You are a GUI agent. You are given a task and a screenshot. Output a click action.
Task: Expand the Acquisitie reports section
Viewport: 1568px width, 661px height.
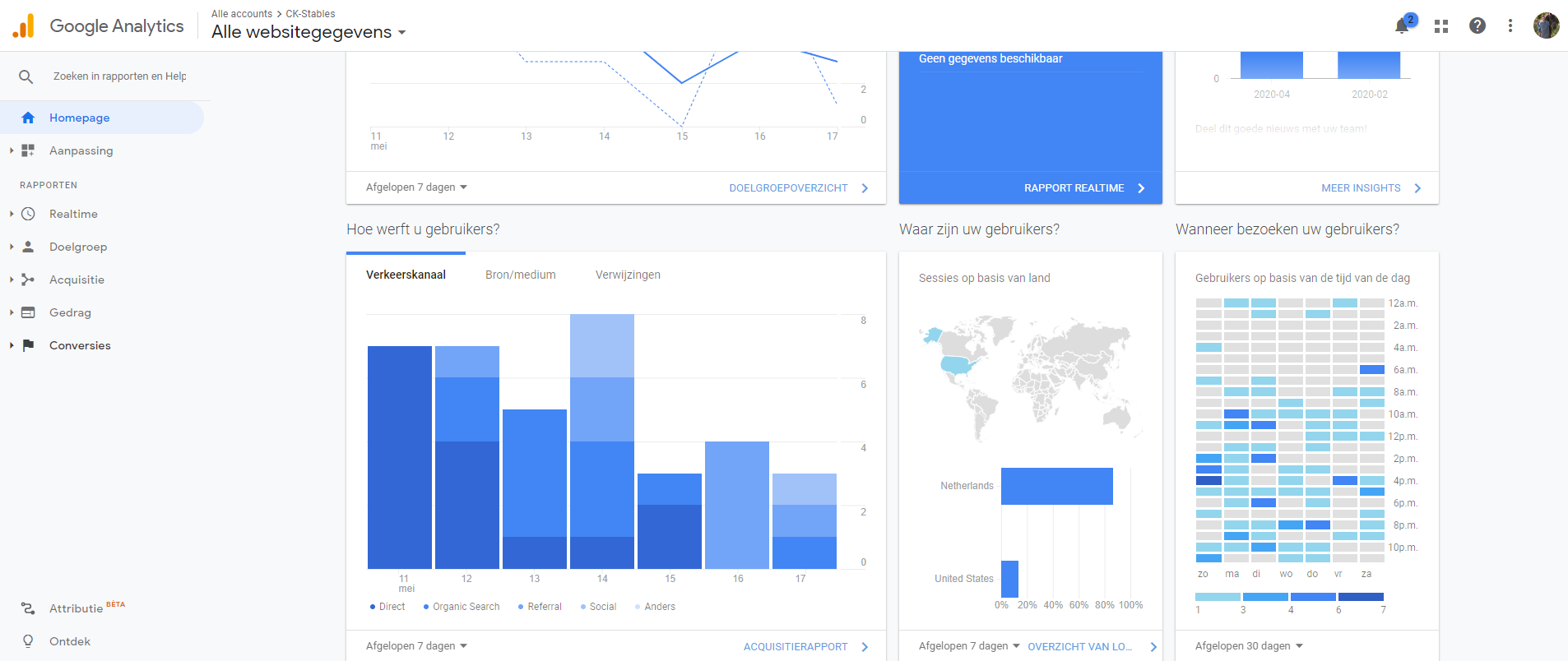click(77, 280)
